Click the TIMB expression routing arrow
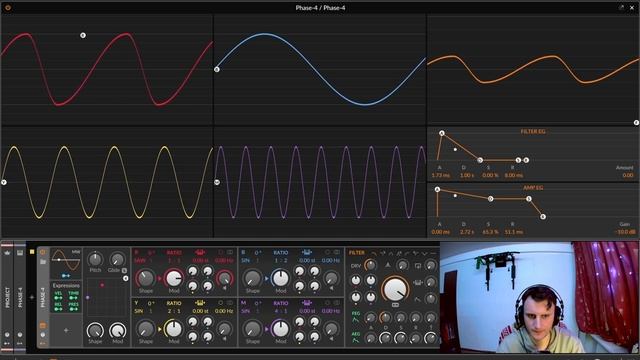The image size is (640, 360). 73,298
